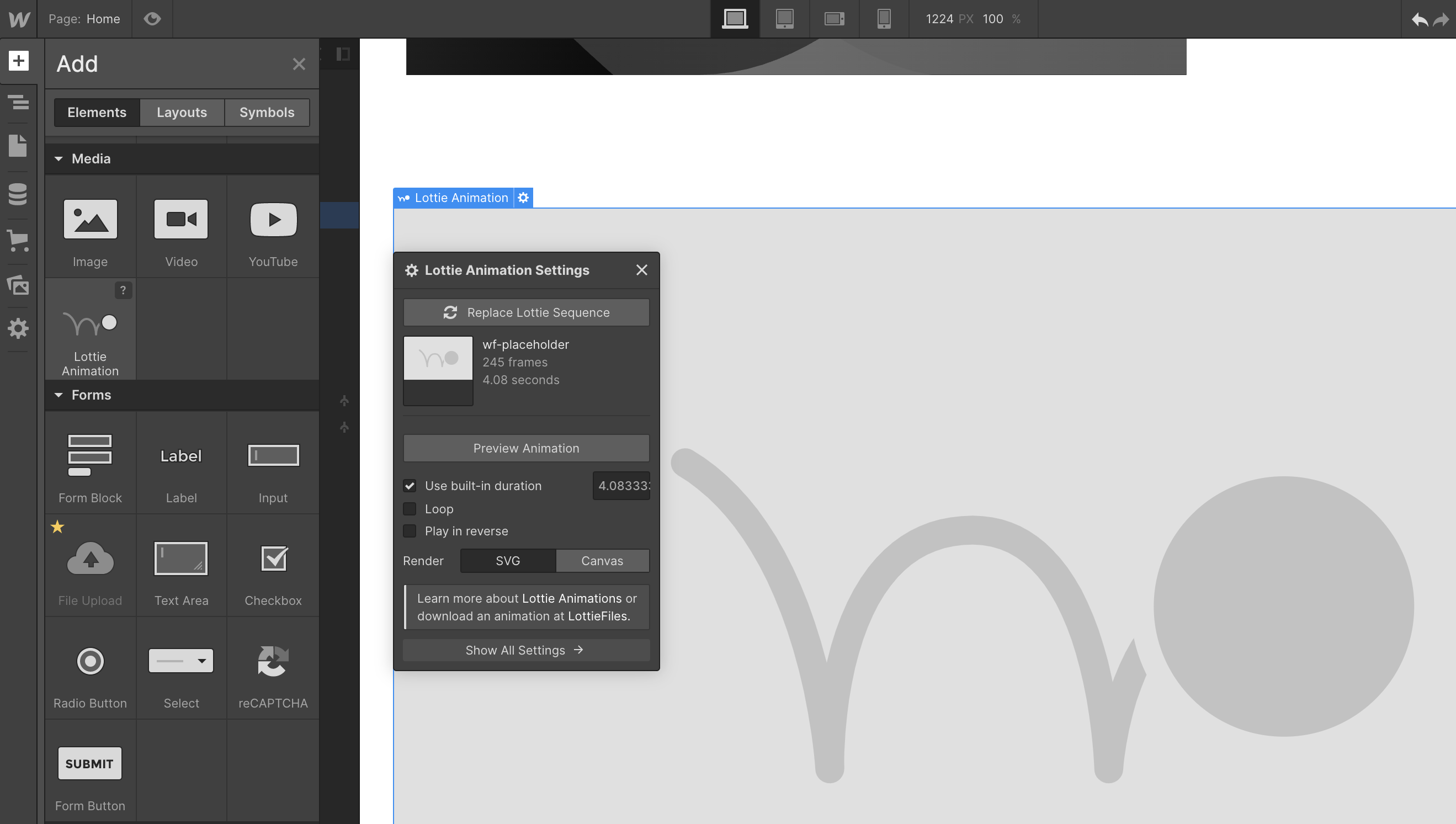This screenshot has width=1456, height=824.
Task: Click the duration value field
Action: 621,486
